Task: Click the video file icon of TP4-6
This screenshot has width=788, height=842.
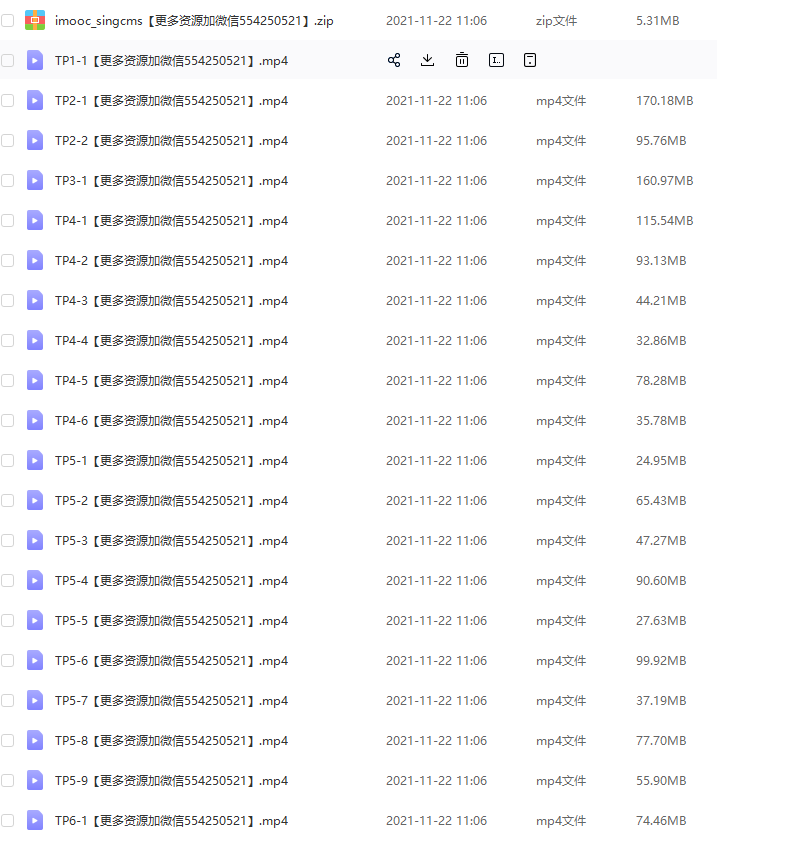Action: pyautogui.click(x=35, y=420)
